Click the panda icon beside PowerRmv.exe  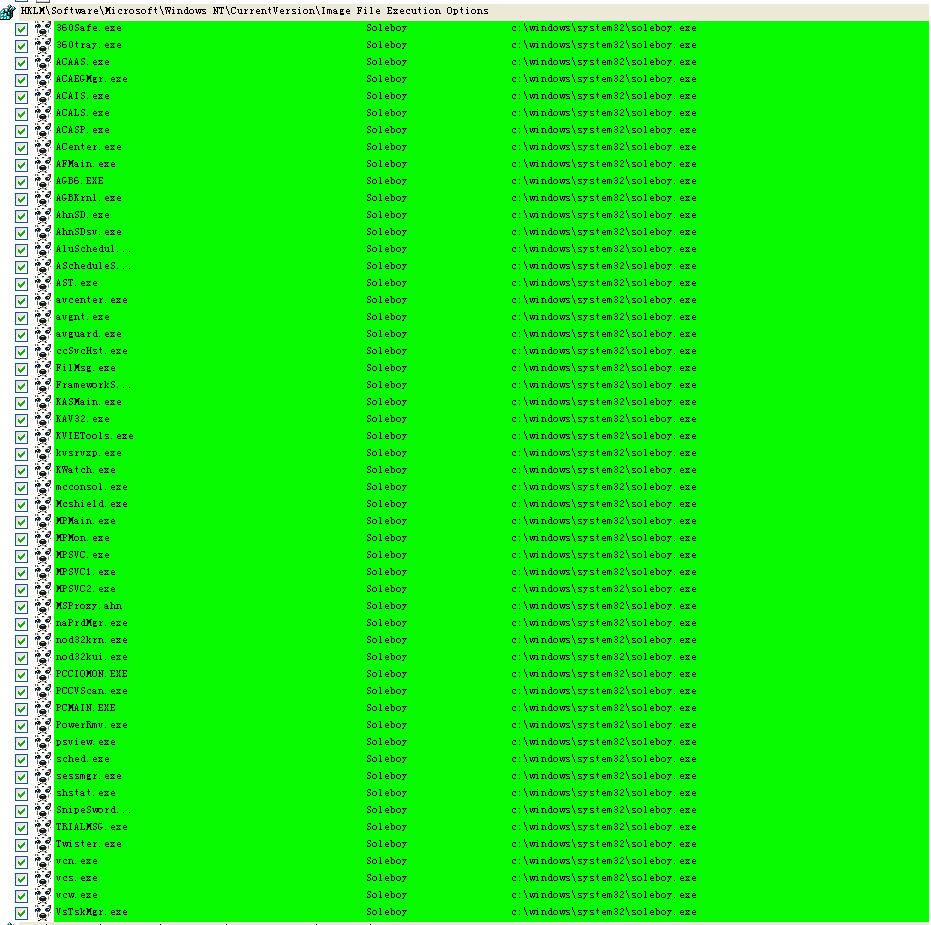coord(43,726)
